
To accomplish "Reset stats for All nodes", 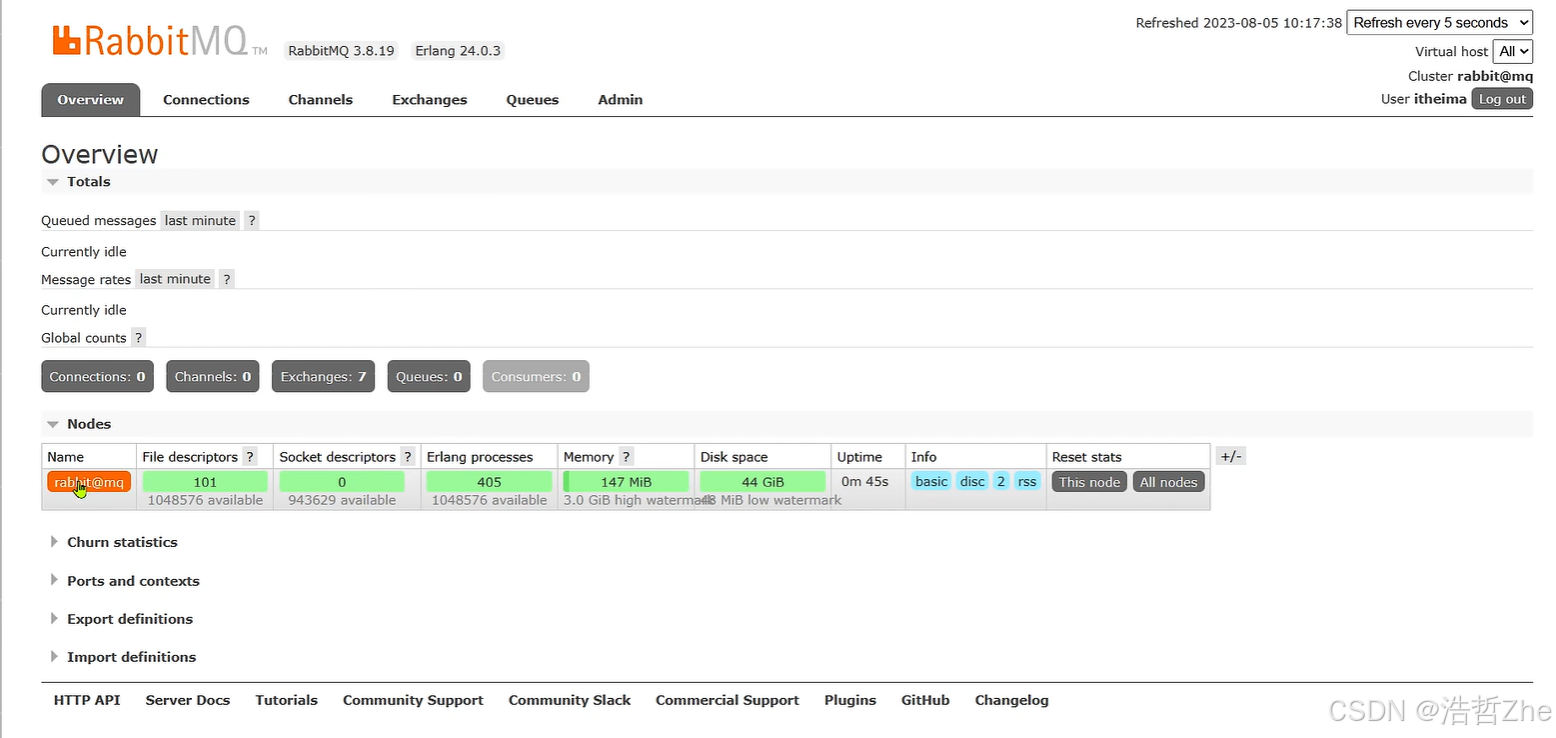I will pos(1168,482).
